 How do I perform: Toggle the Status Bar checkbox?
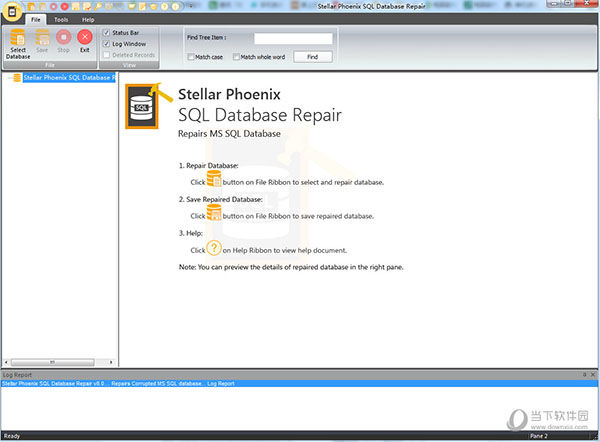coord(106,33)
